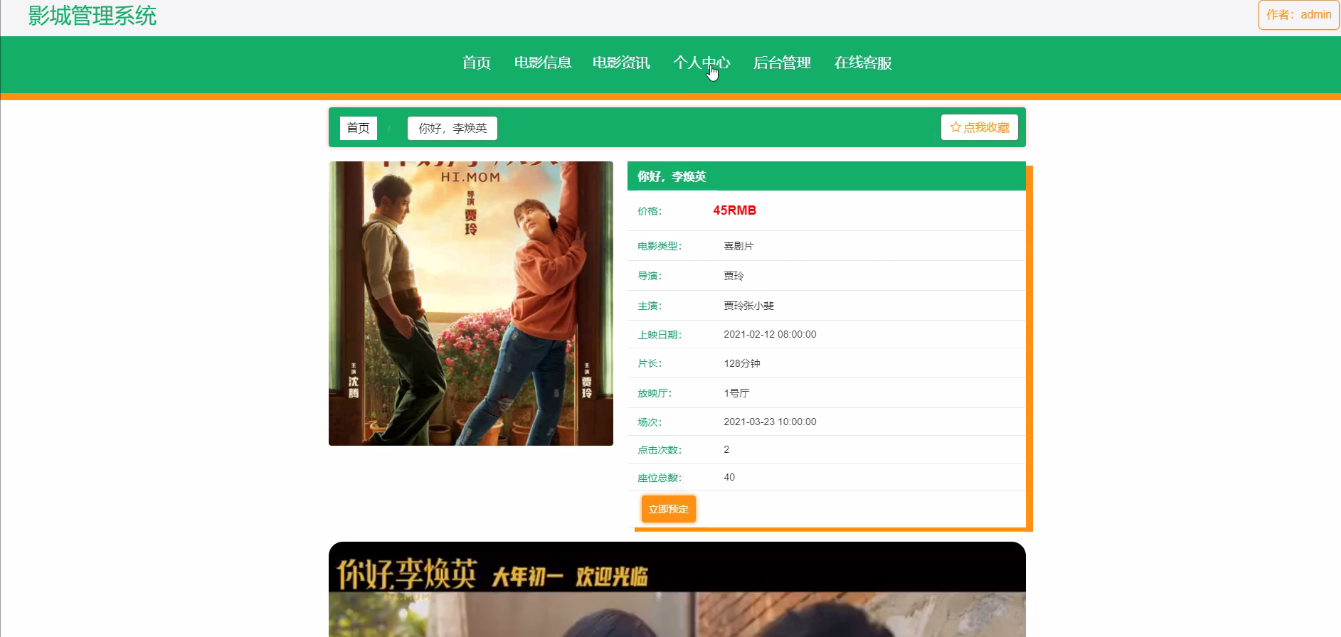Screen dimensions: 1341x637
Task: Click the 45RMB price value
Action: coord(735,211)
